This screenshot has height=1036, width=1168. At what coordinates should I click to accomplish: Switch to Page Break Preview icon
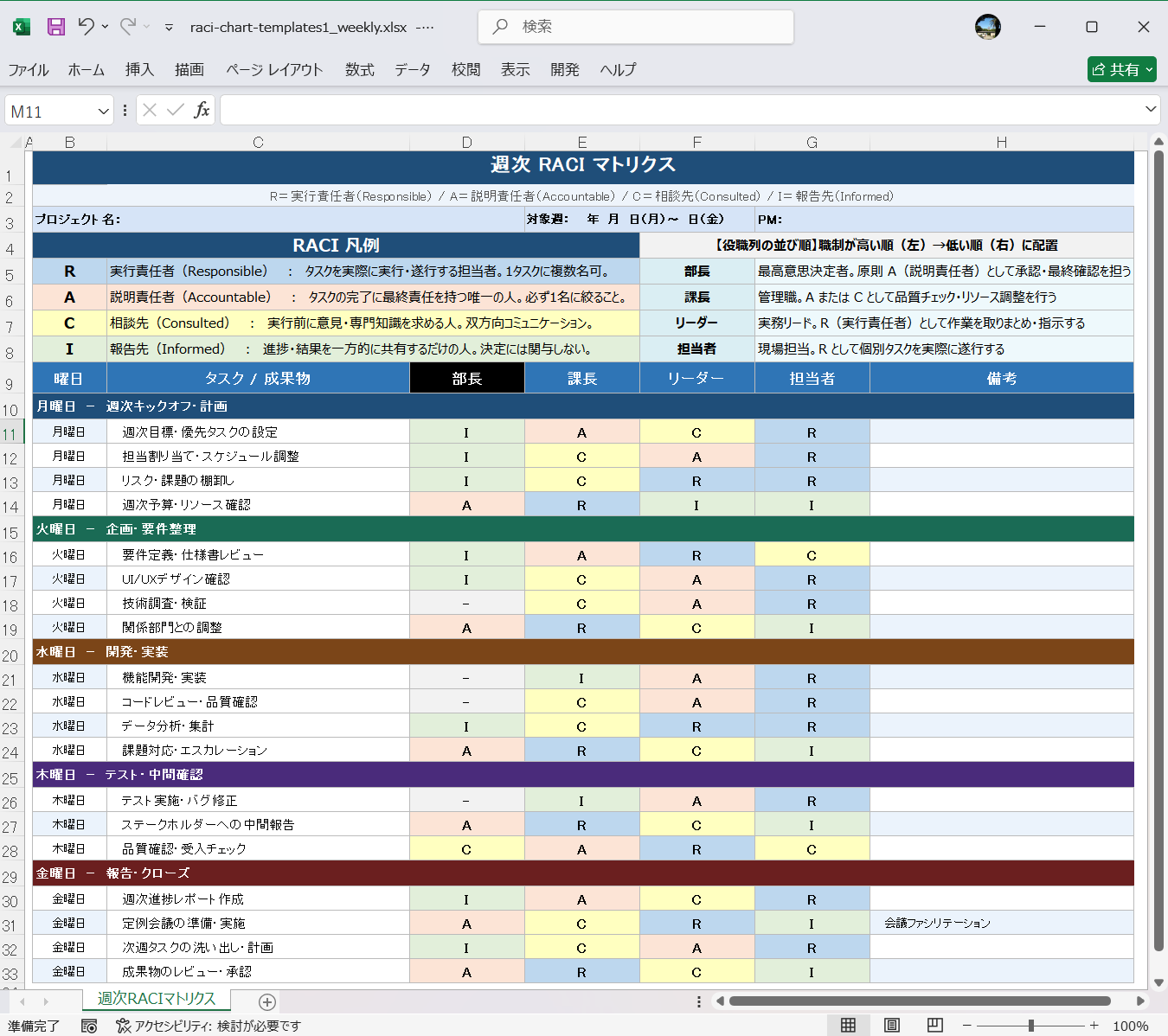click(934, 1025)
